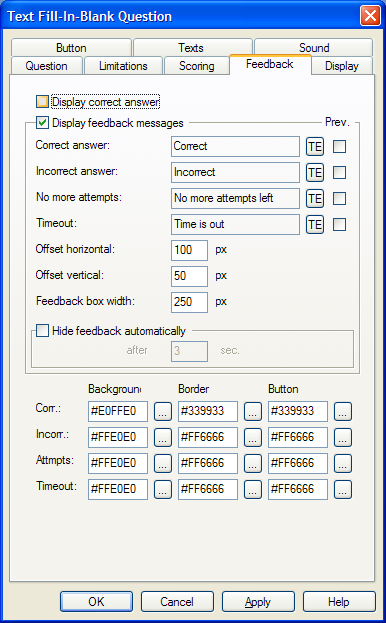Viewport: 386px width, 623px height.
Task: Enable Hide feedback automatically
Action: [x=42, y=331]
